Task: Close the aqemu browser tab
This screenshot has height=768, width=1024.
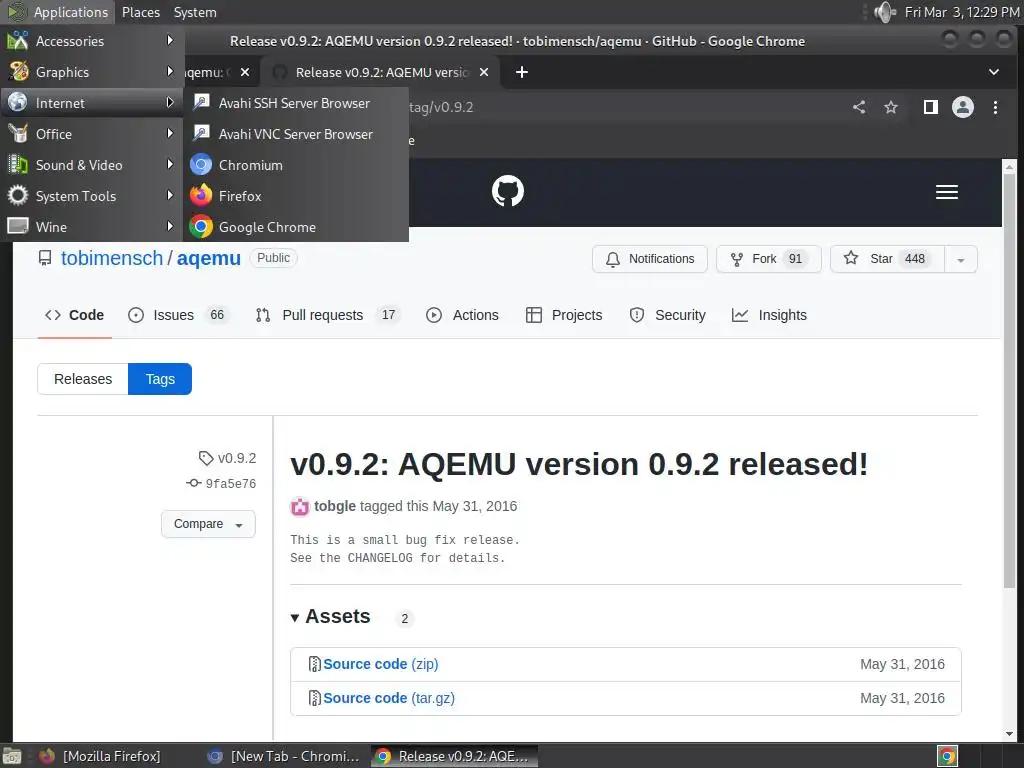Action: click(245, 72)
